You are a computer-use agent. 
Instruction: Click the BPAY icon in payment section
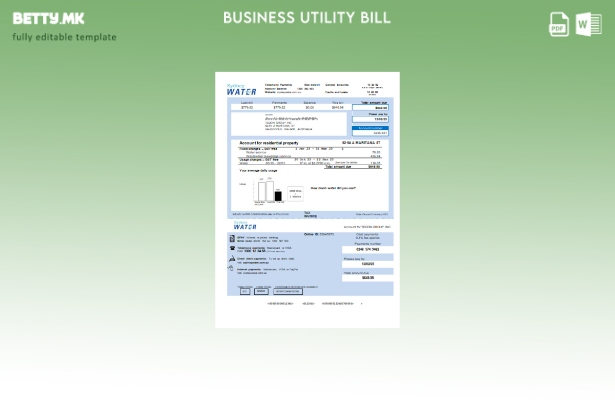coord(232,239)
